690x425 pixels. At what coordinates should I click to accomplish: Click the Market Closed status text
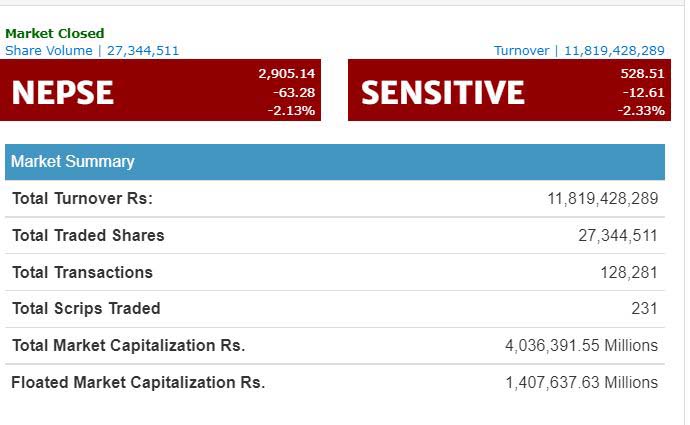click(54, 34)
